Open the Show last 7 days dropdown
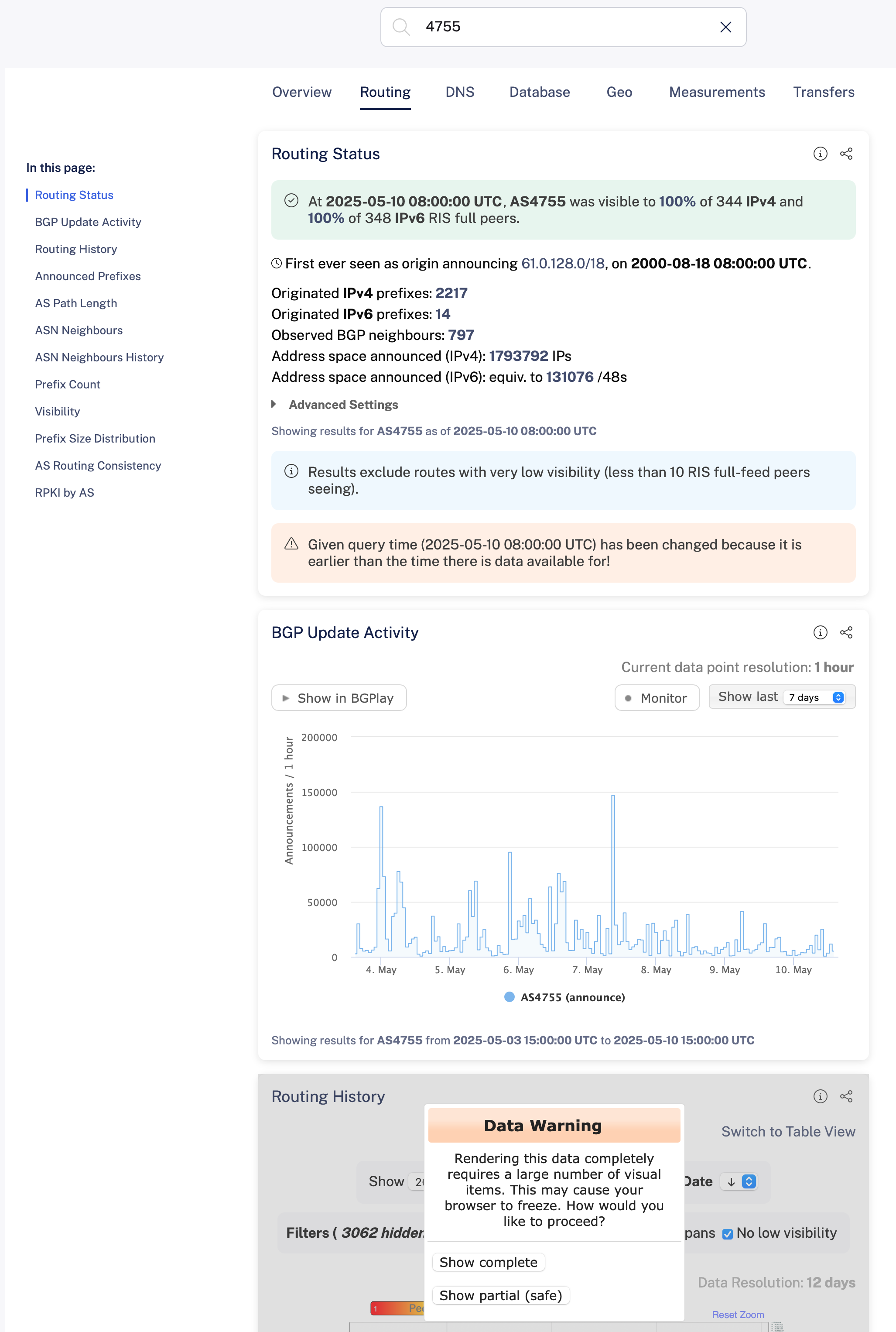Image resolution: width=896 pixels, height=1332 pixels. pyautogui.click(x=815, y=697)
